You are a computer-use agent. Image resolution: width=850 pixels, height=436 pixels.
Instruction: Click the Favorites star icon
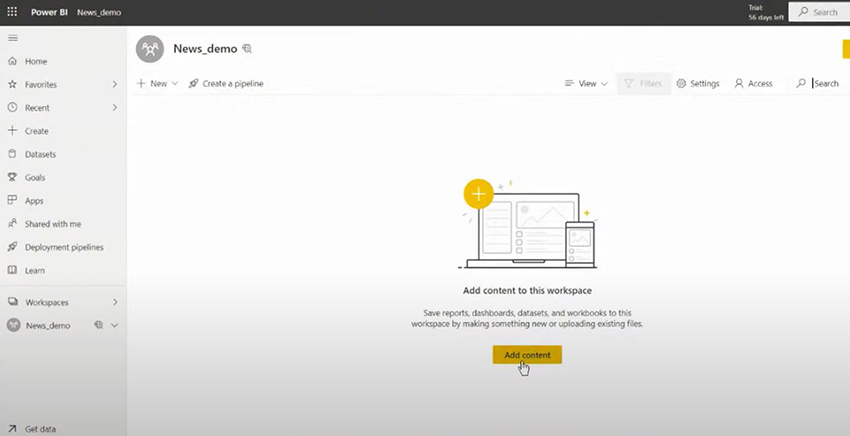click(12, 84)
